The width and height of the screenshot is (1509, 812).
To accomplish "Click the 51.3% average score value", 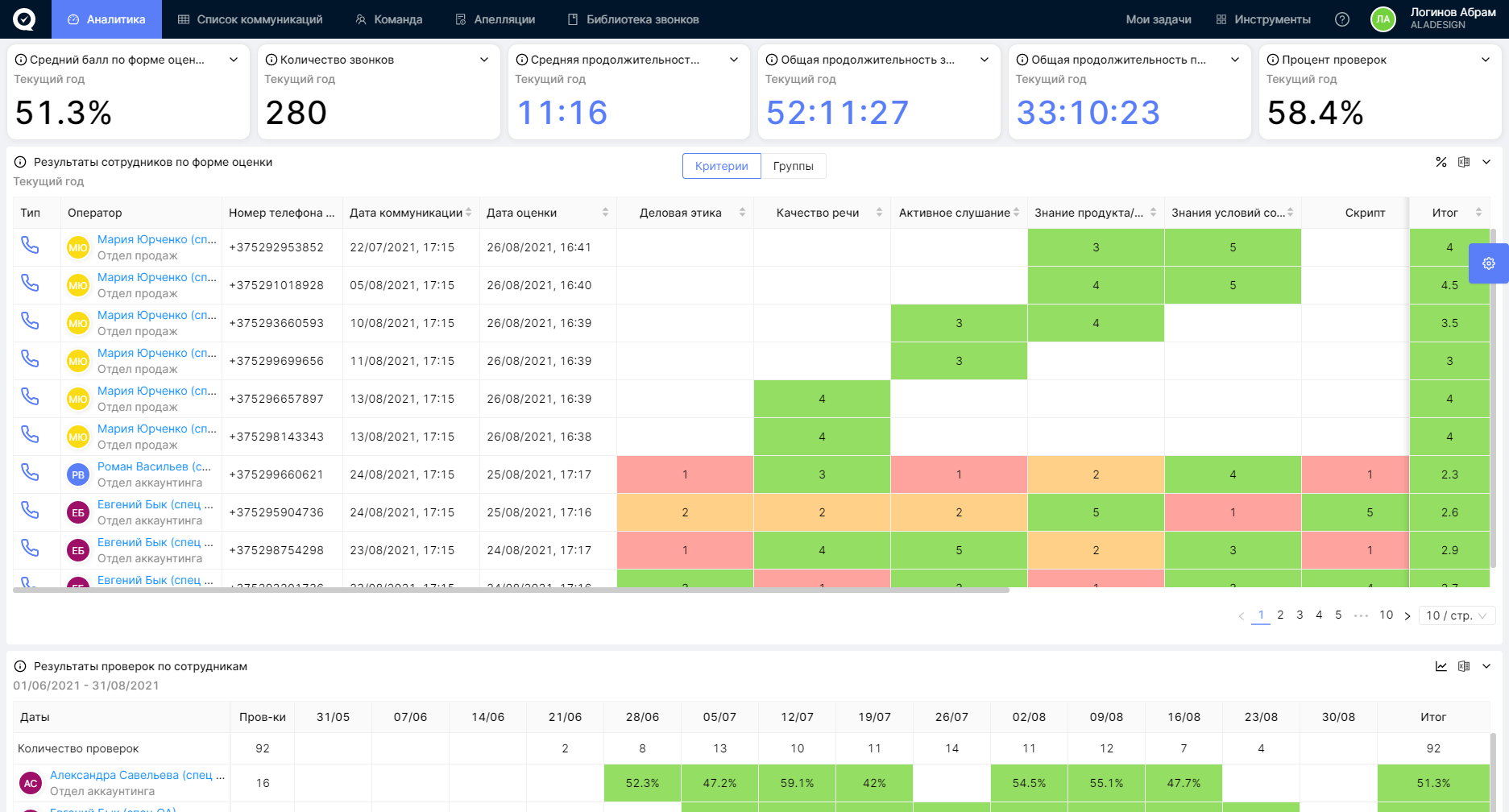I will point(64,113).
